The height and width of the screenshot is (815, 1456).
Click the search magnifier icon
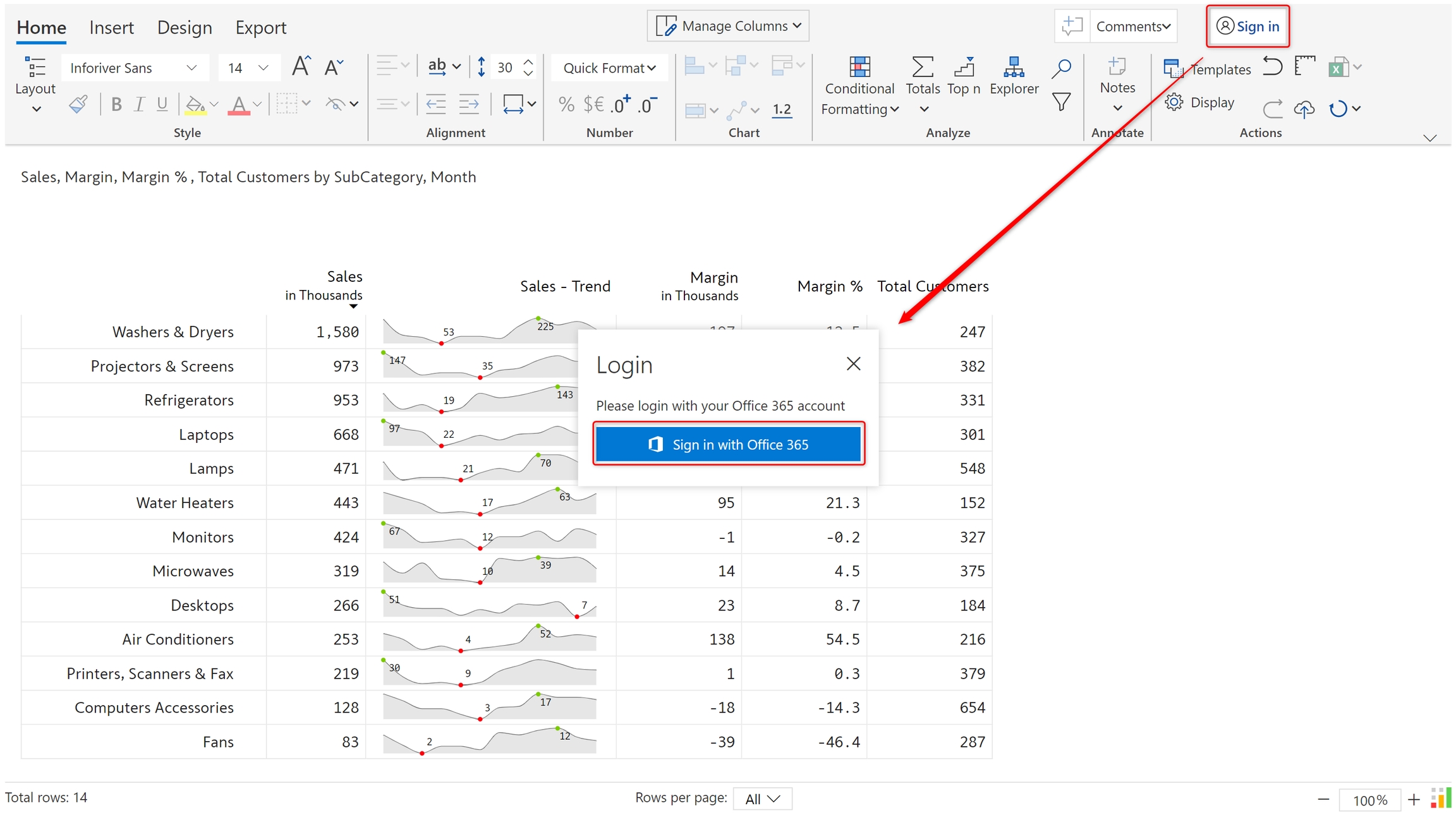point(1061,68)
